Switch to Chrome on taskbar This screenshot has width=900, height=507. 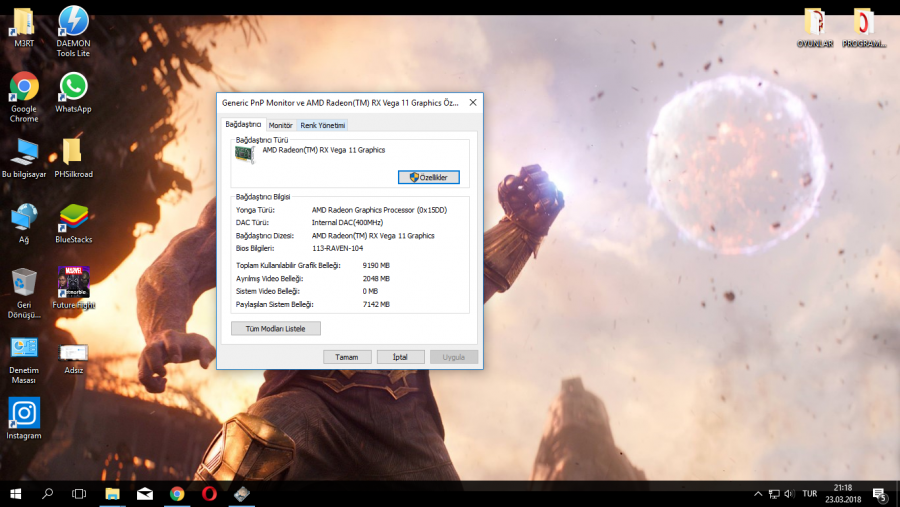[x=177, y=494]
